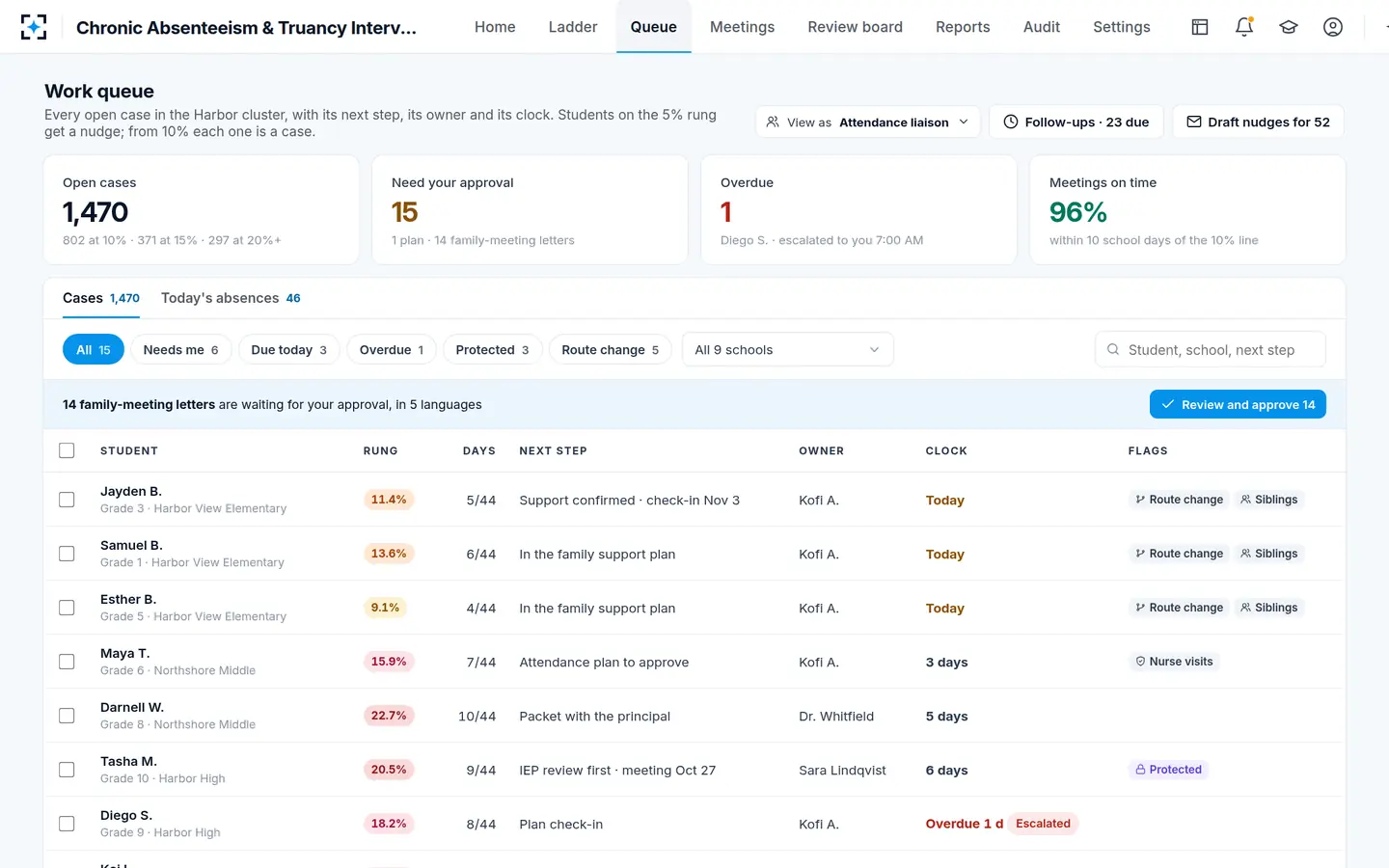1389x868 pixels.
Task: Select Darnell W. row checkbox
Action: click(67, 716)
